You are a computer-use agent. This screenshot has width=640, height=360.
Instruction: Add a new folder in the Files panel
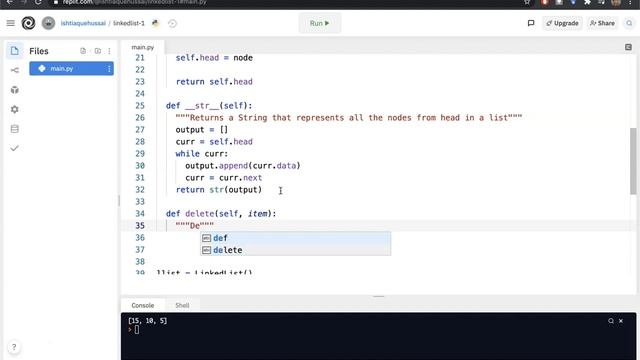point(98,51)
